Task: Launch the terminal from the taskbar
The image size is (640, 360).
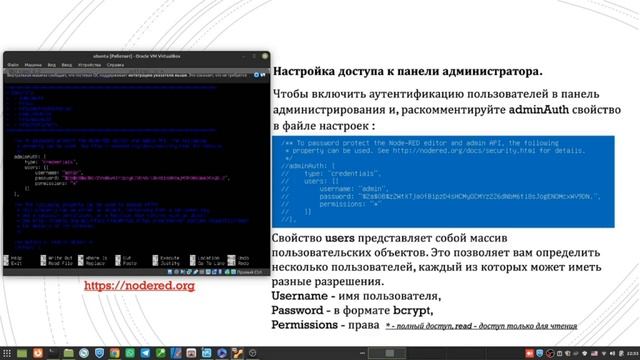Action: [x=53, y=353]
